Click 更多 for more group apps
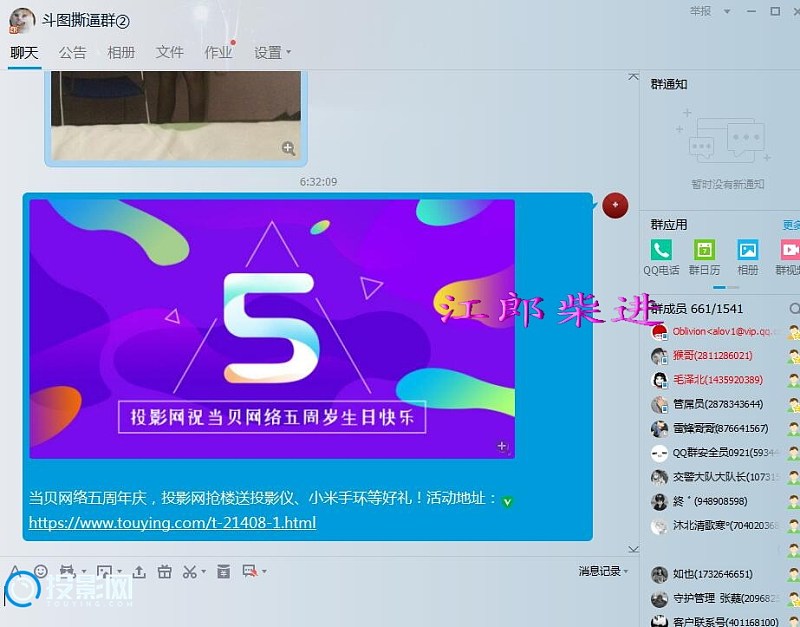Screen dimensions: 800x627 click(791, 225)
